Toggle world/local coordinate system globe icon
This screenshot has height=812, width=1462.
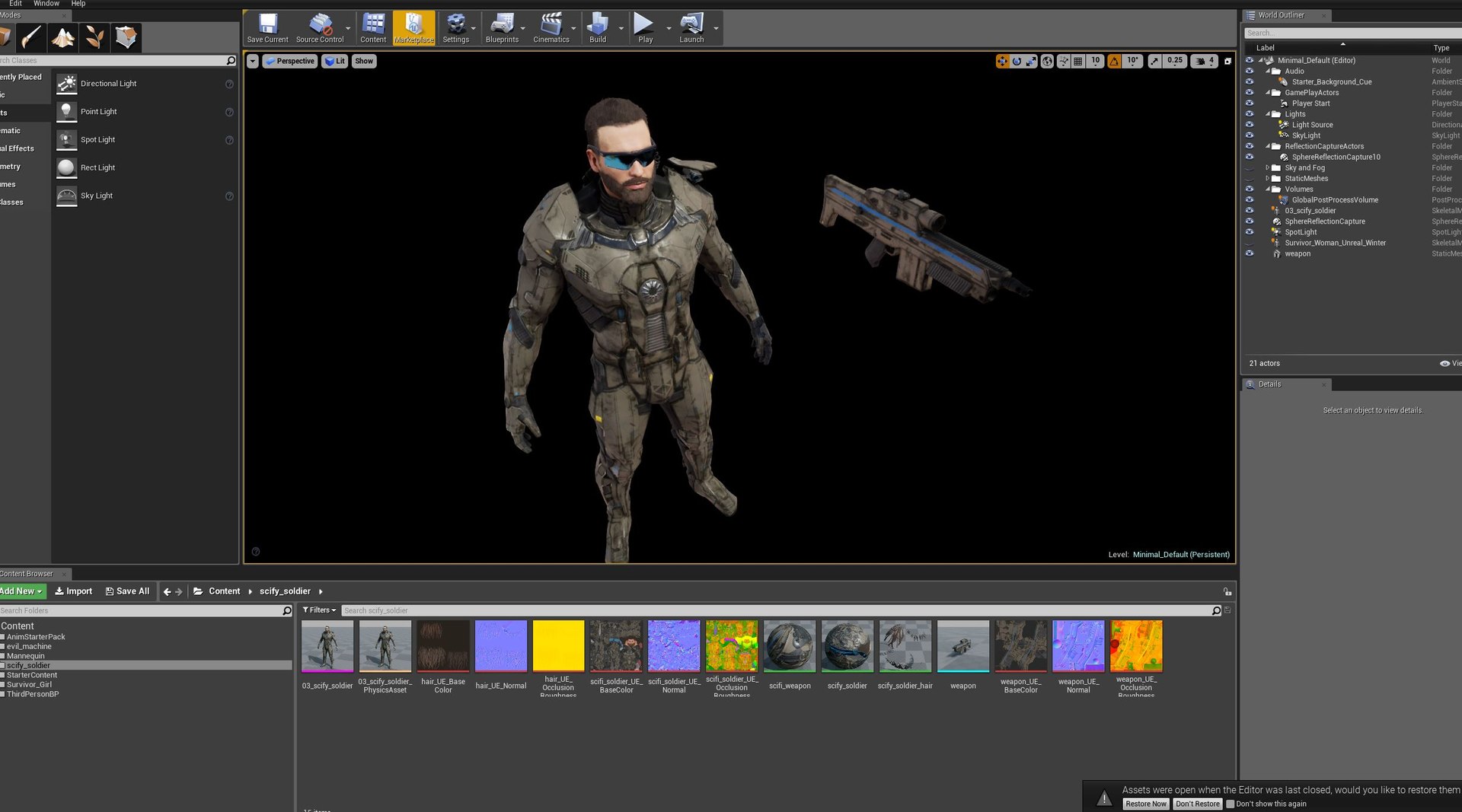pos(1048,61)
